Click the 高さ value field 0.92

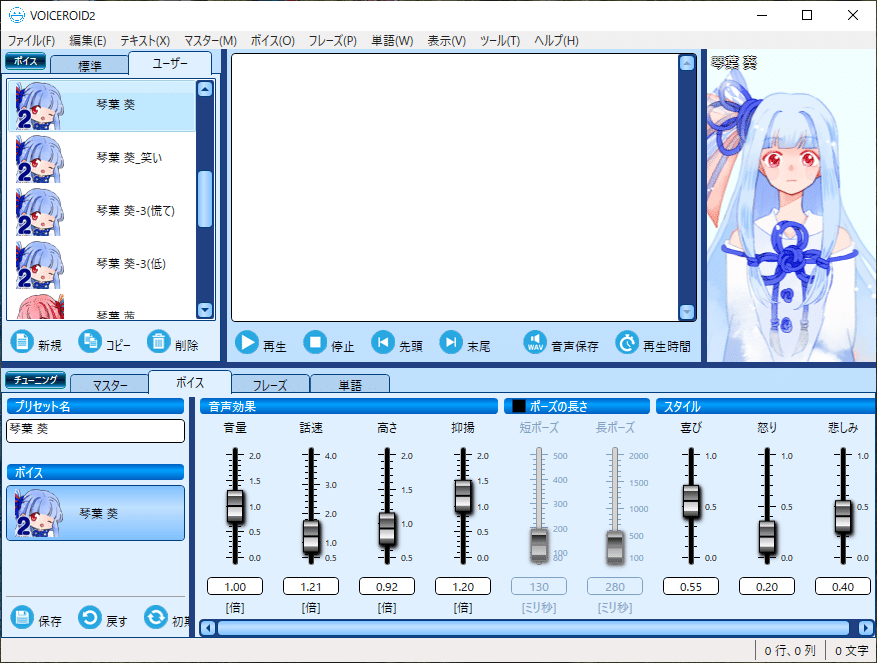(x=387, y=586)
